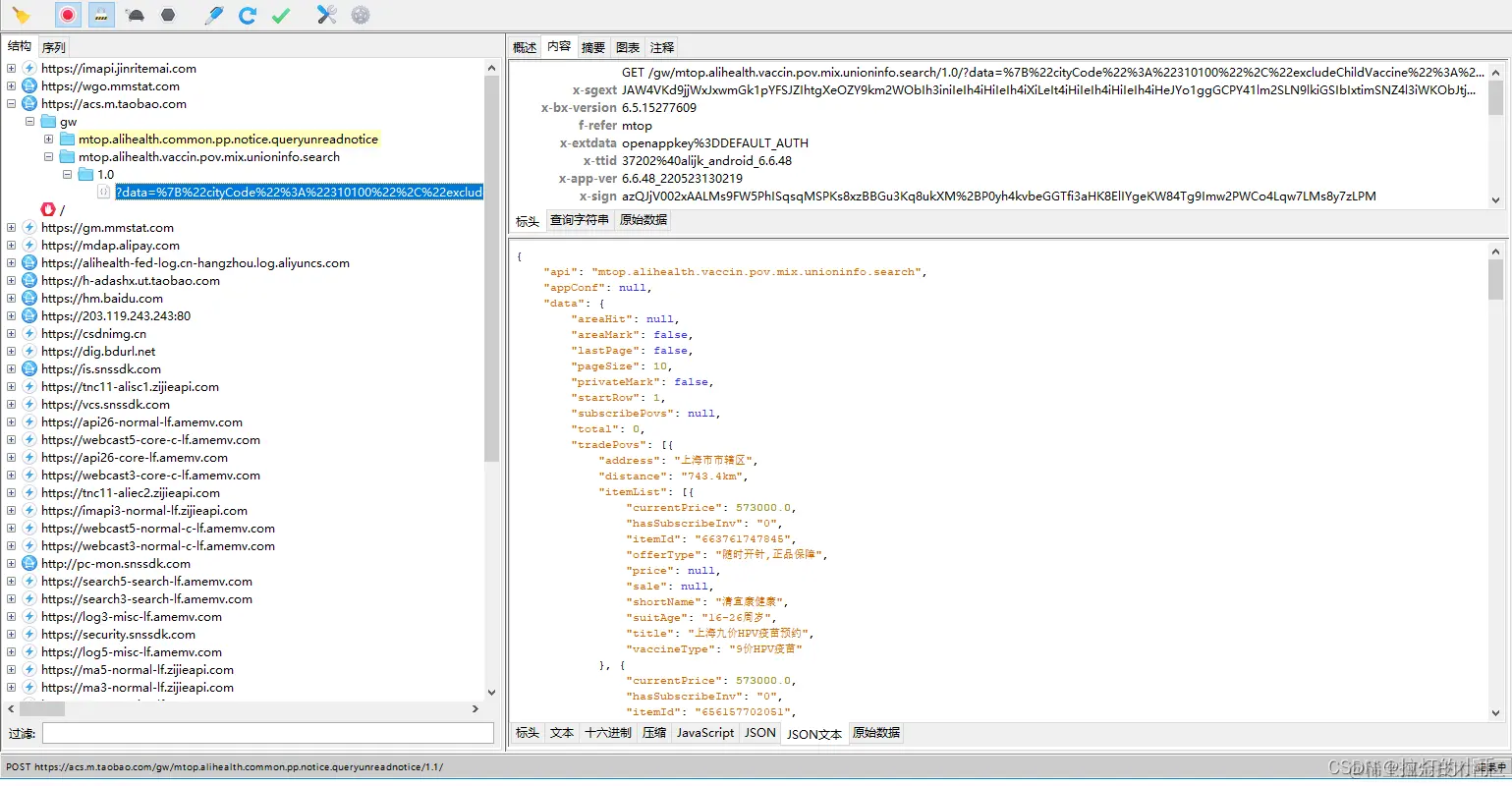Open the 摘要 (Summary) tab
The width and height of the screenshot is (1512, 786).
[x=593, y=47]
